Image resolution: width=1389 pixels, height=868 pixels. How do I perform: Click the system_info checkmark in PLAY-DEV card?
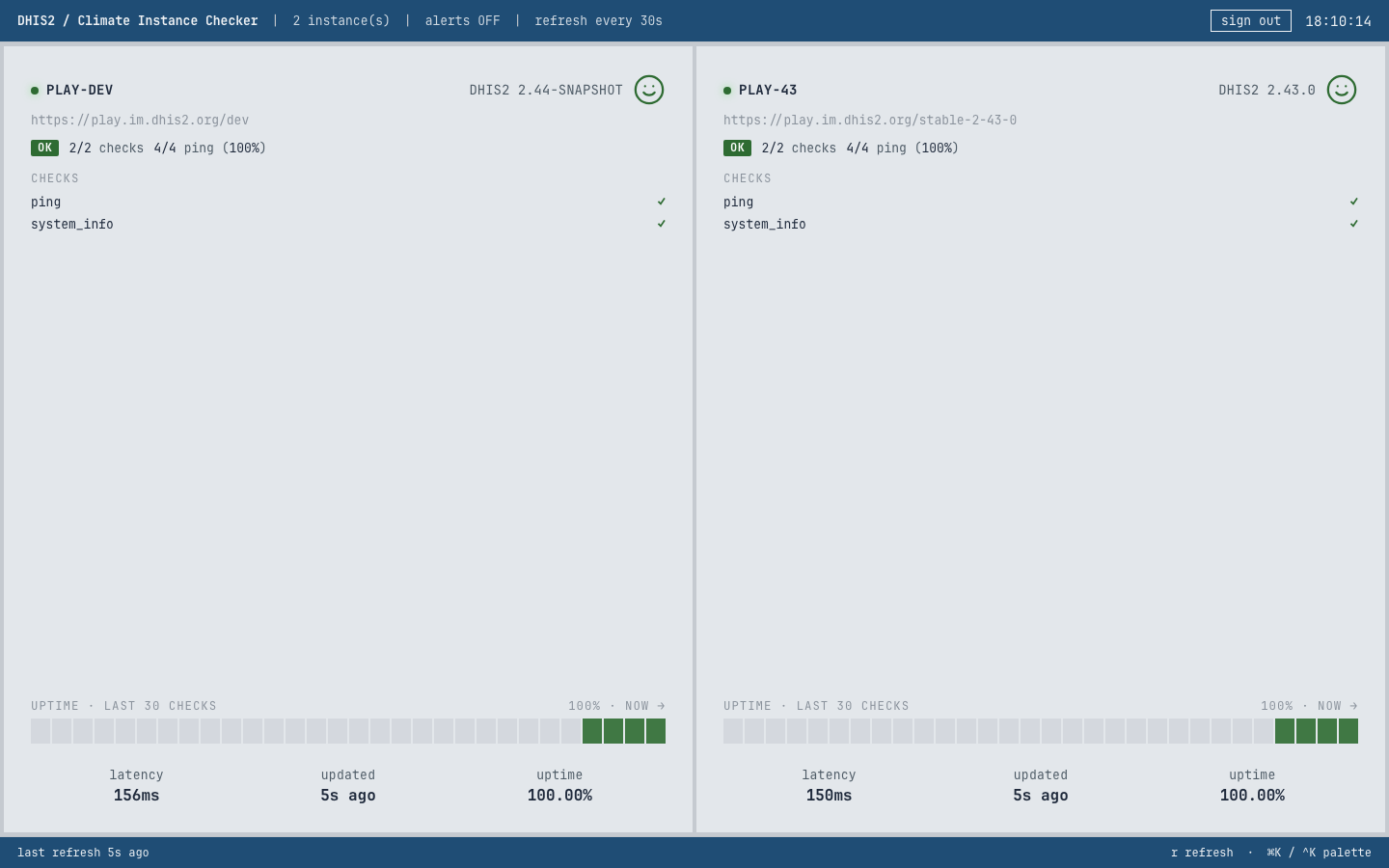(662, 224)
